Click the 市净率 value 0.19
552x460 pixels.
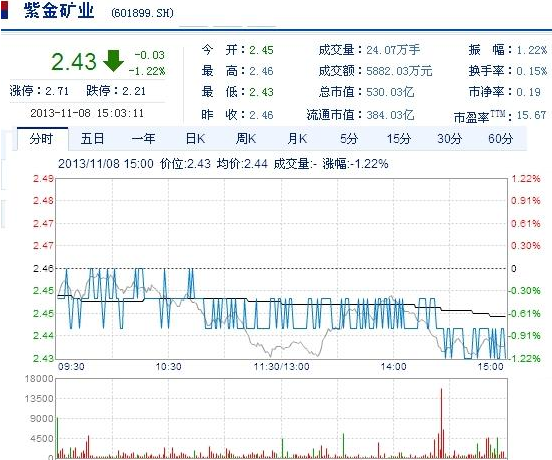[x=528, y=92]
